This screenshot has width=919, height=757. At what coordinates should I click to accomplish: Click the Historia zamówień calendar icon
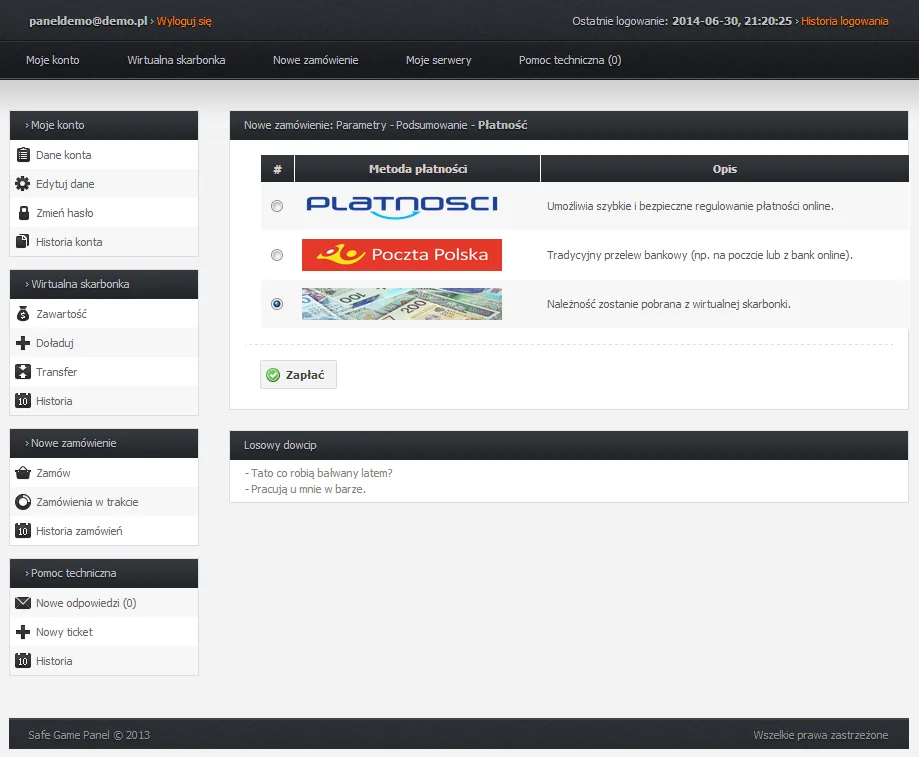23,531
